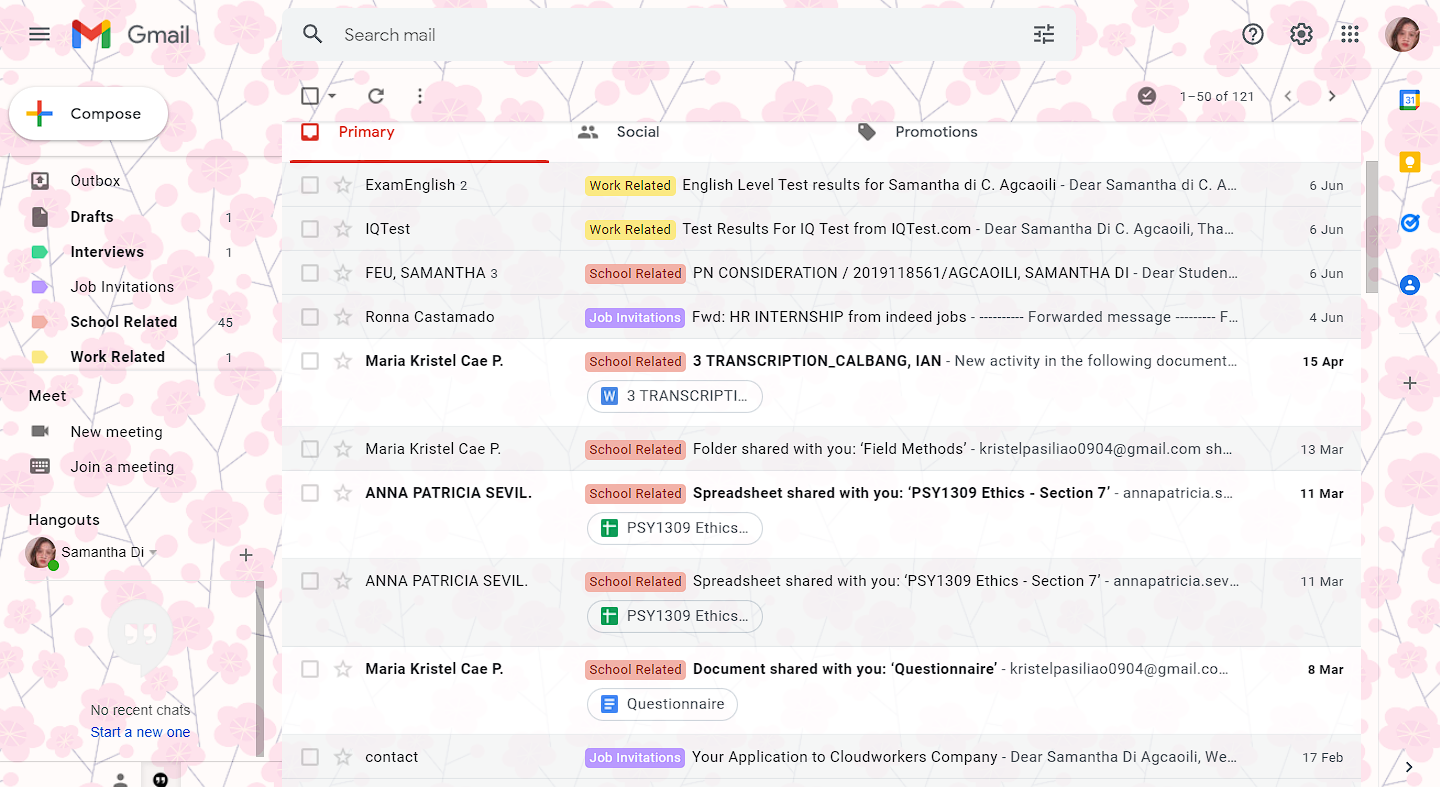Tick the Field Methods folder email checkbox
Viewport: 1440px width, 787px height.
click(x=310, y=449)
